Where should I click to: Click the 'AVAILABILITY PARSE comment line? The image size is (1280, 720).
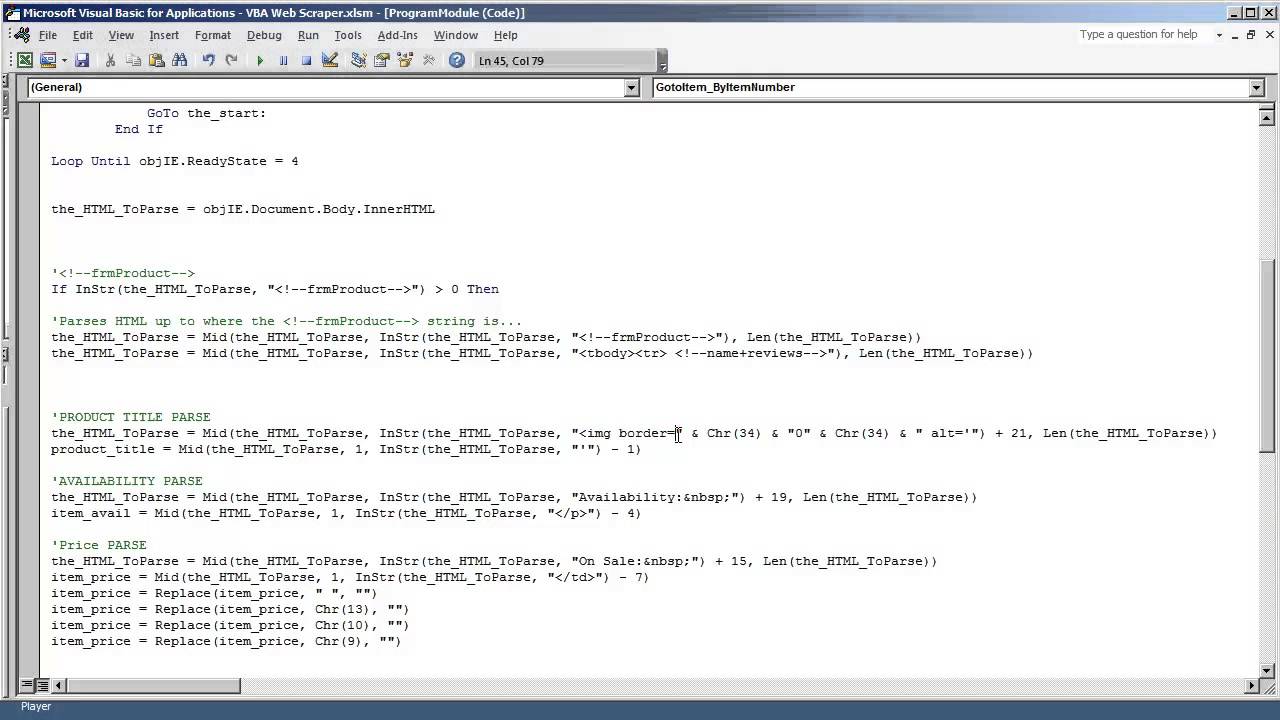127,481
